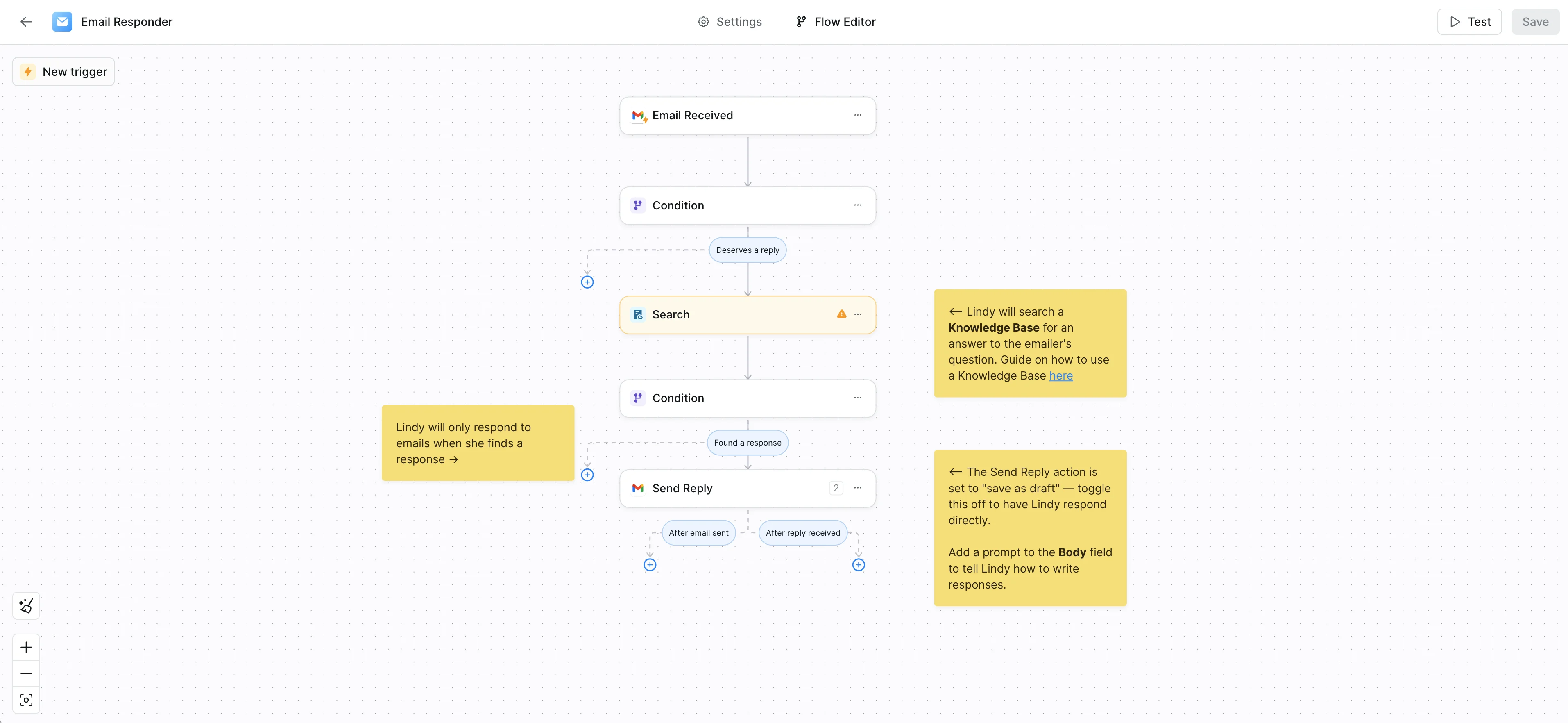Click the magic wand auto-layout icon
Screen dimensions: 1568x723
[26, 605]
